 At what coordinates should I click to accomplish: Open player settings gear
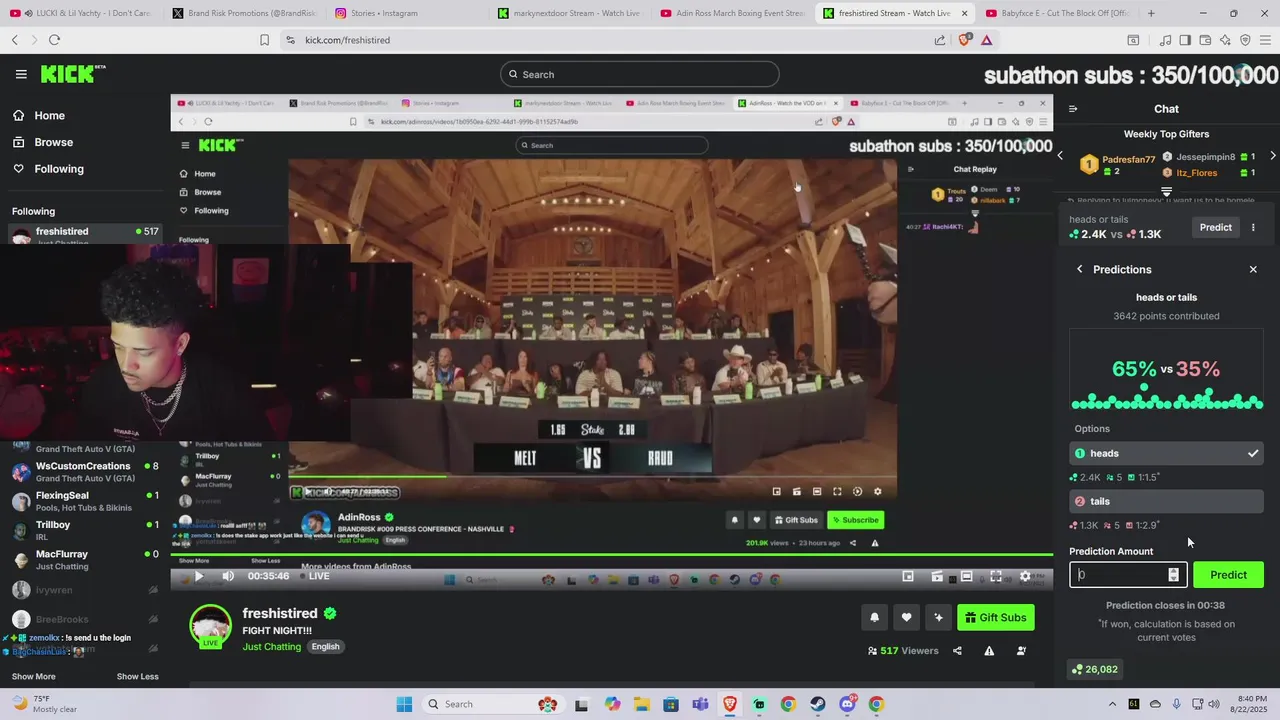pyautogui.click(x=1025, y=576)
